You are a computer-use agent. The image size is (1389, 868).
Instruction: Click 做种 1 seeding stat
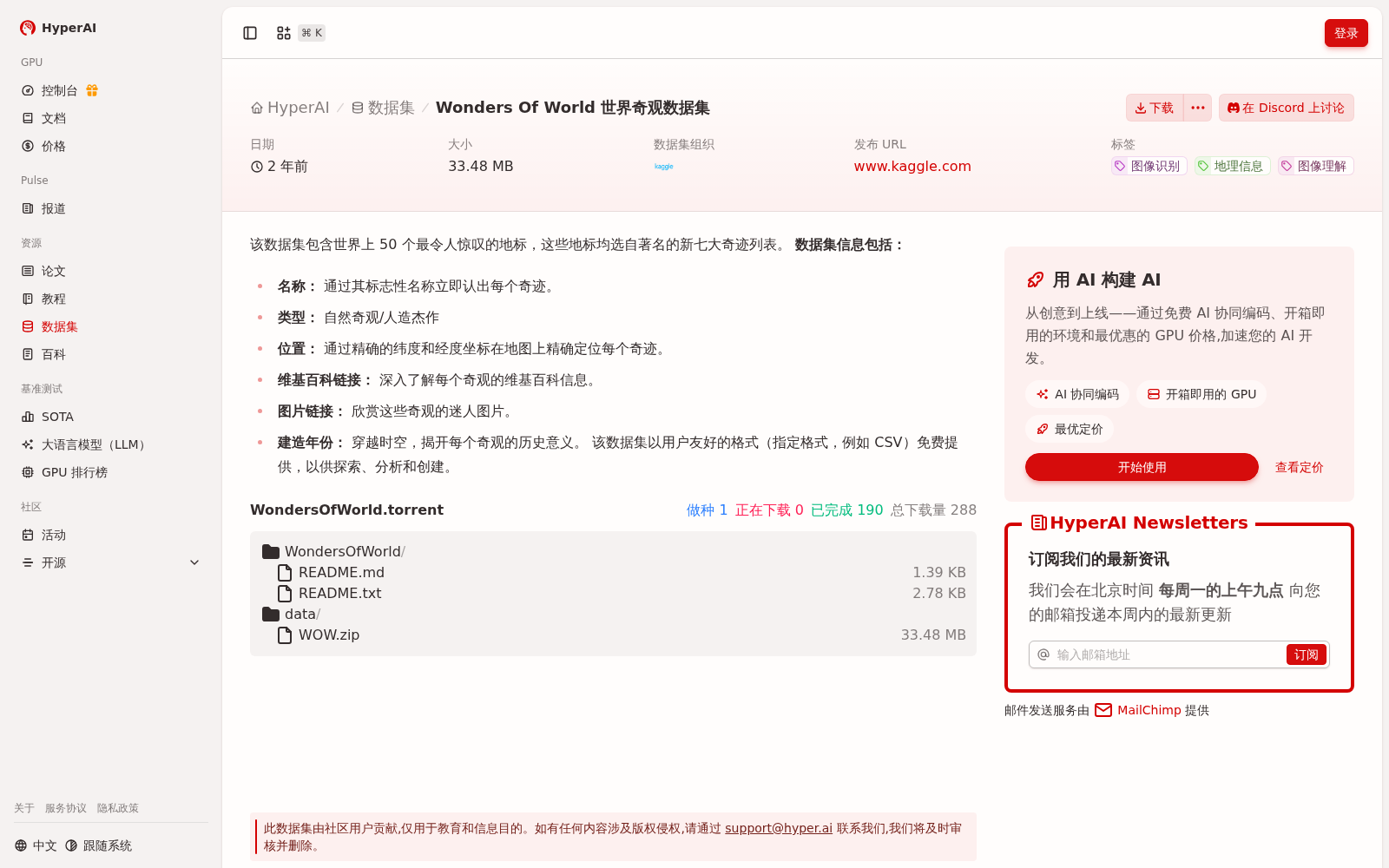707,510
